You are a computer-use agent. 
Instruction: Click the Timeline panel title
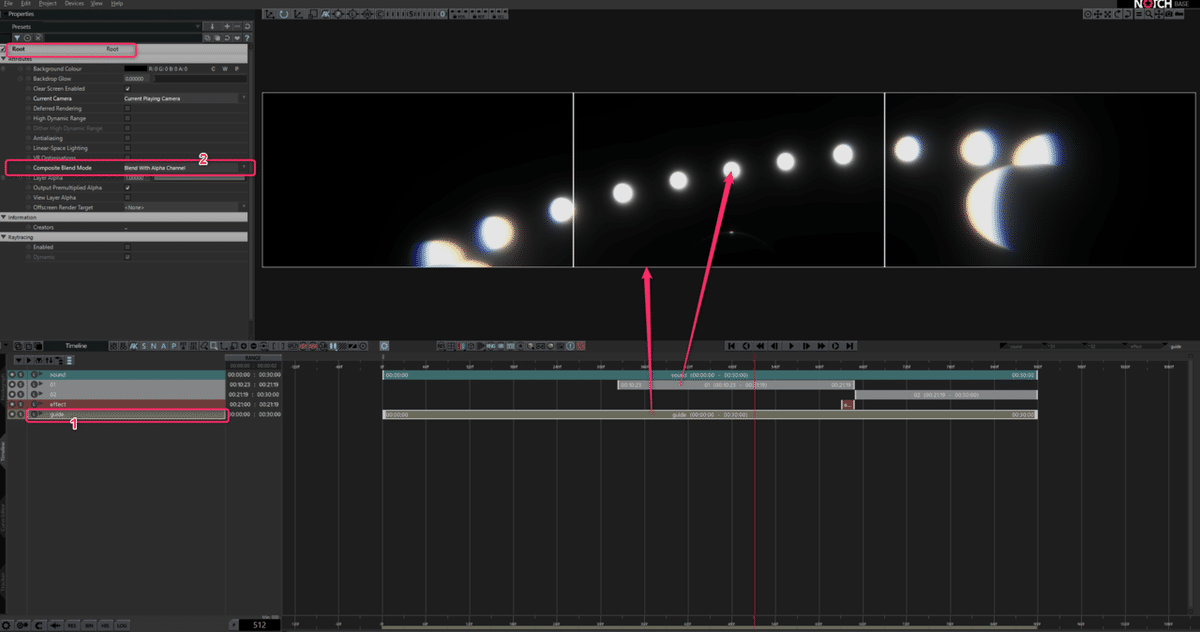pos(76,346)
